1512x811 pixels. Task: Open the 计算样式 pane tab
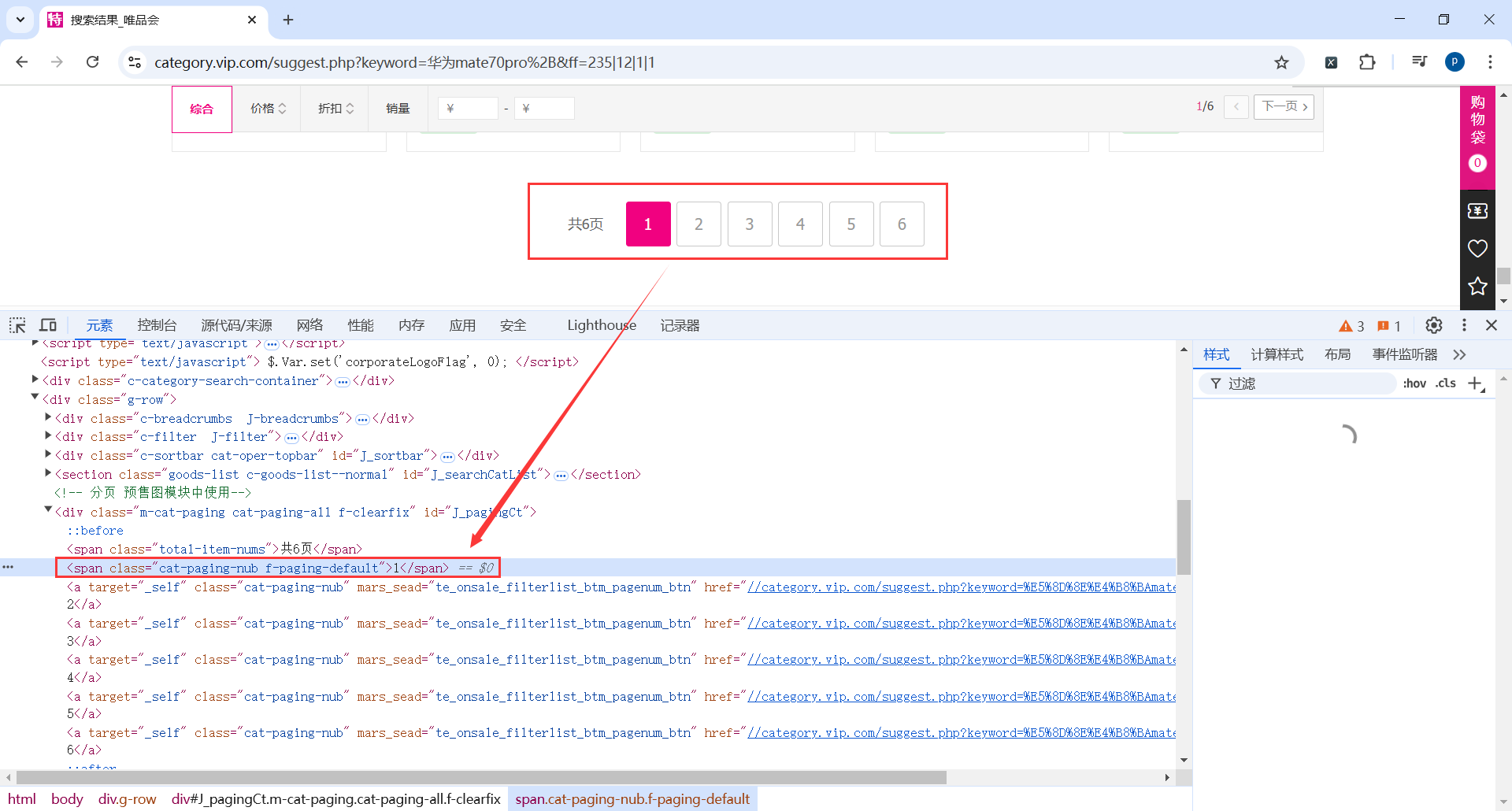(x=1277, y=355)
